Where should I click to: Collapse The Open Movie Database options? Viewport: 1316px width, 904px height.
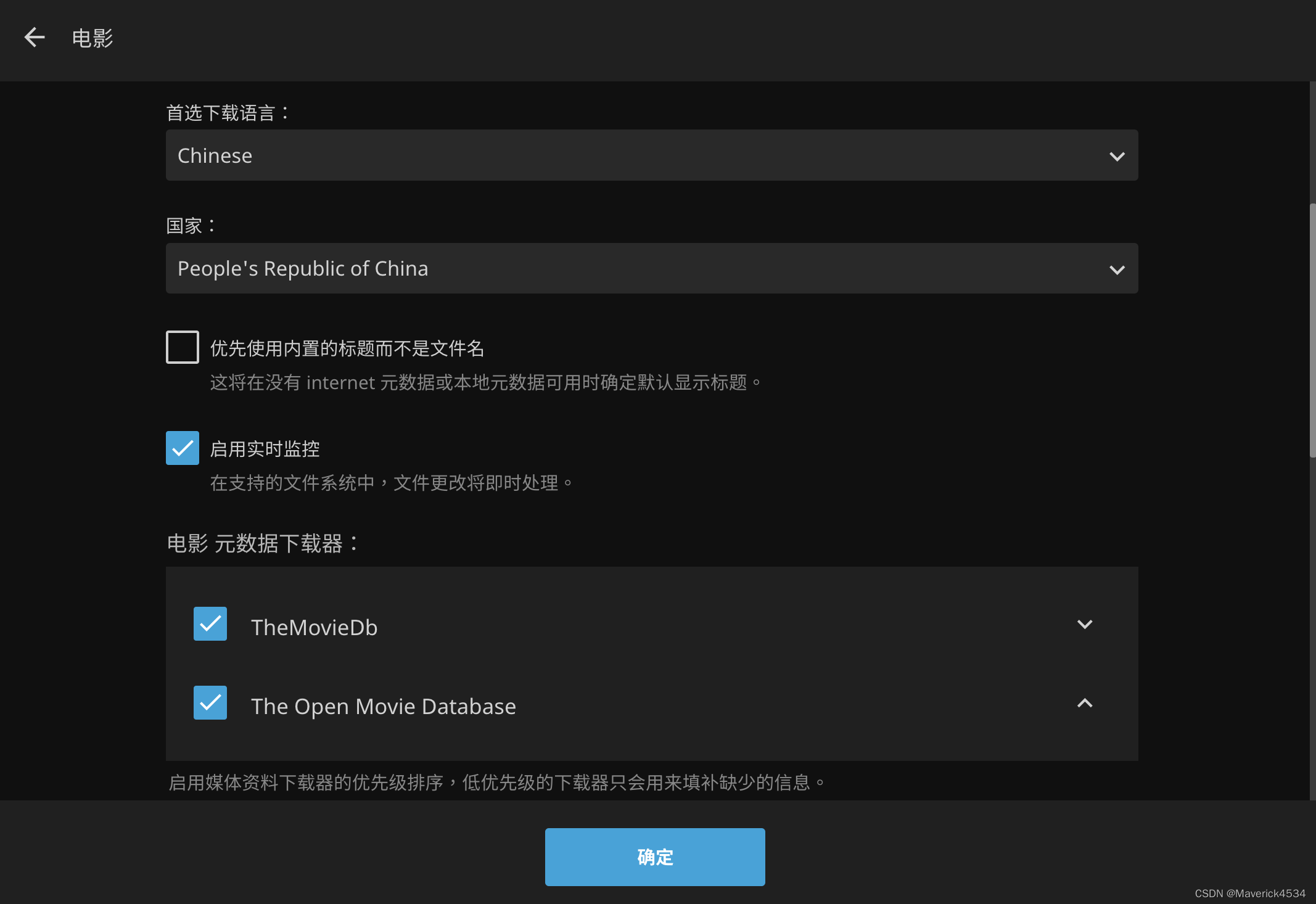(1084, 703)
